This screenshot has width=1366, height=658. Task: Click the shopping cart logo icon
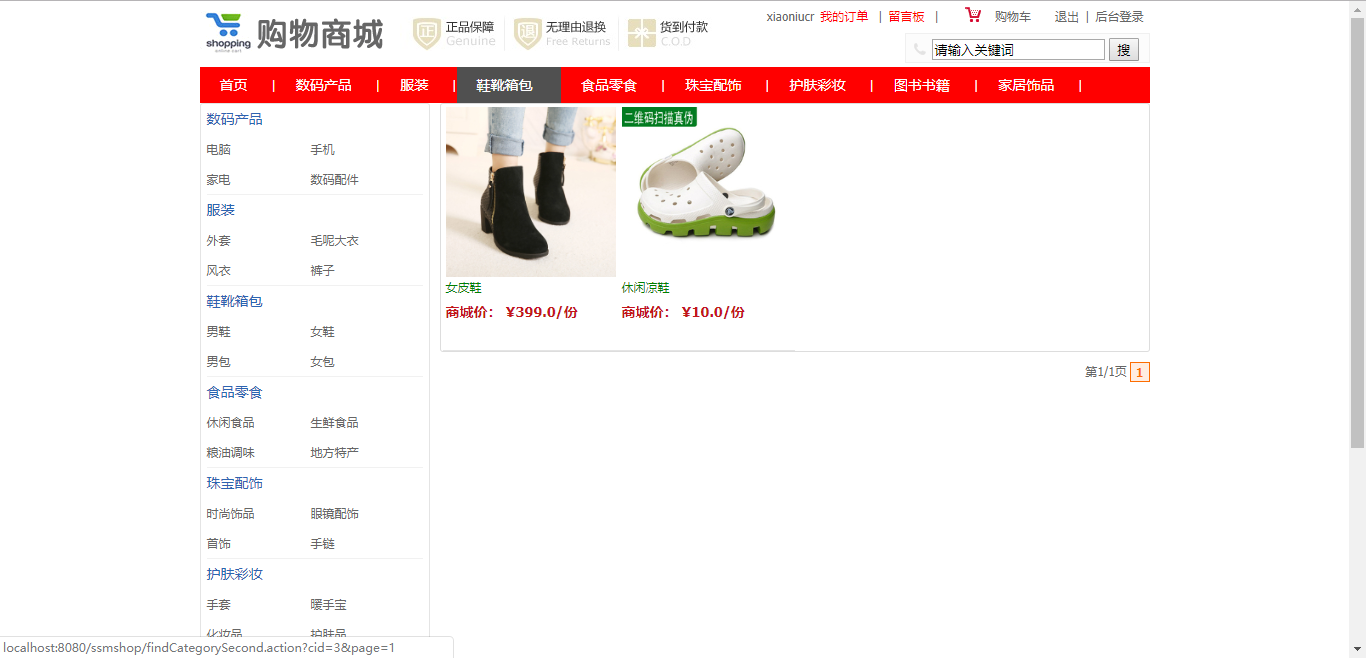coord(228,32)
